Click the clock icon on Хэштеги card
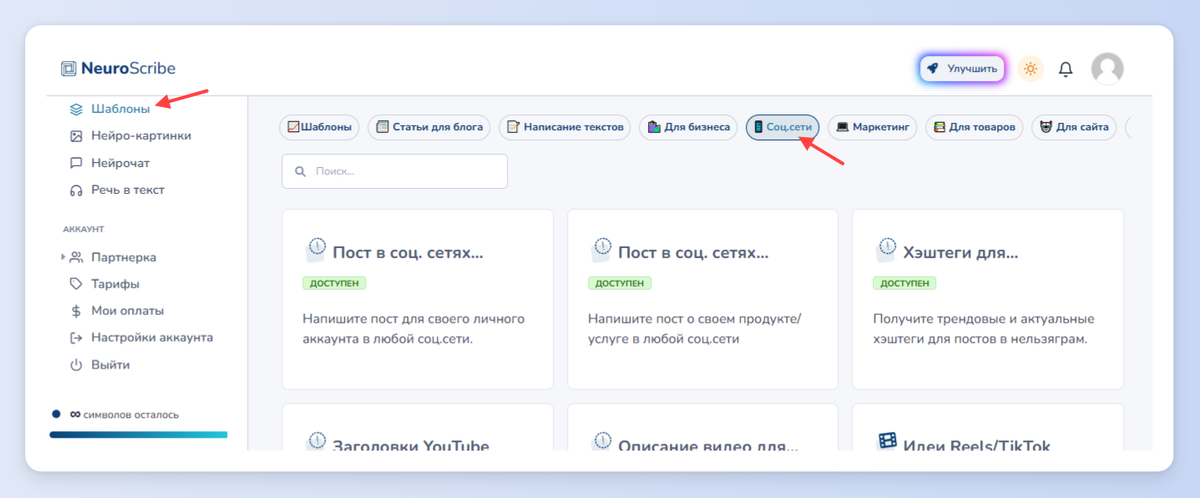The width and height of the screenshot is (1200, 498). [886, 248]
